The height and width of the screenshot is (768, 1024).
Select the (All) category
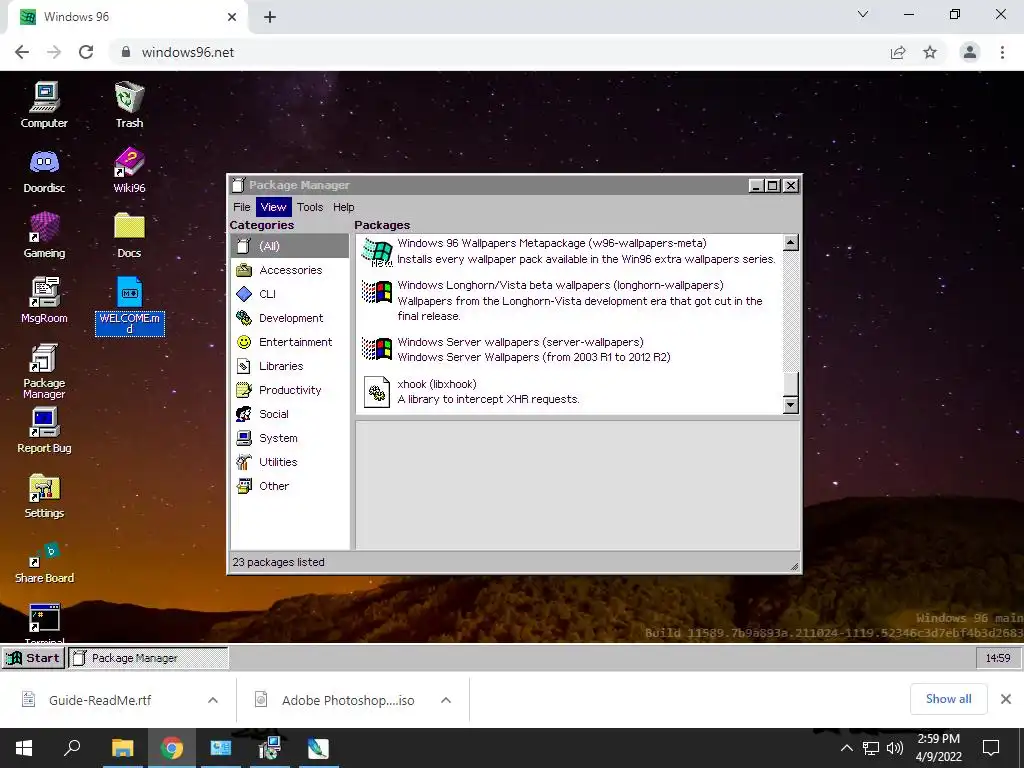point(290,246)
